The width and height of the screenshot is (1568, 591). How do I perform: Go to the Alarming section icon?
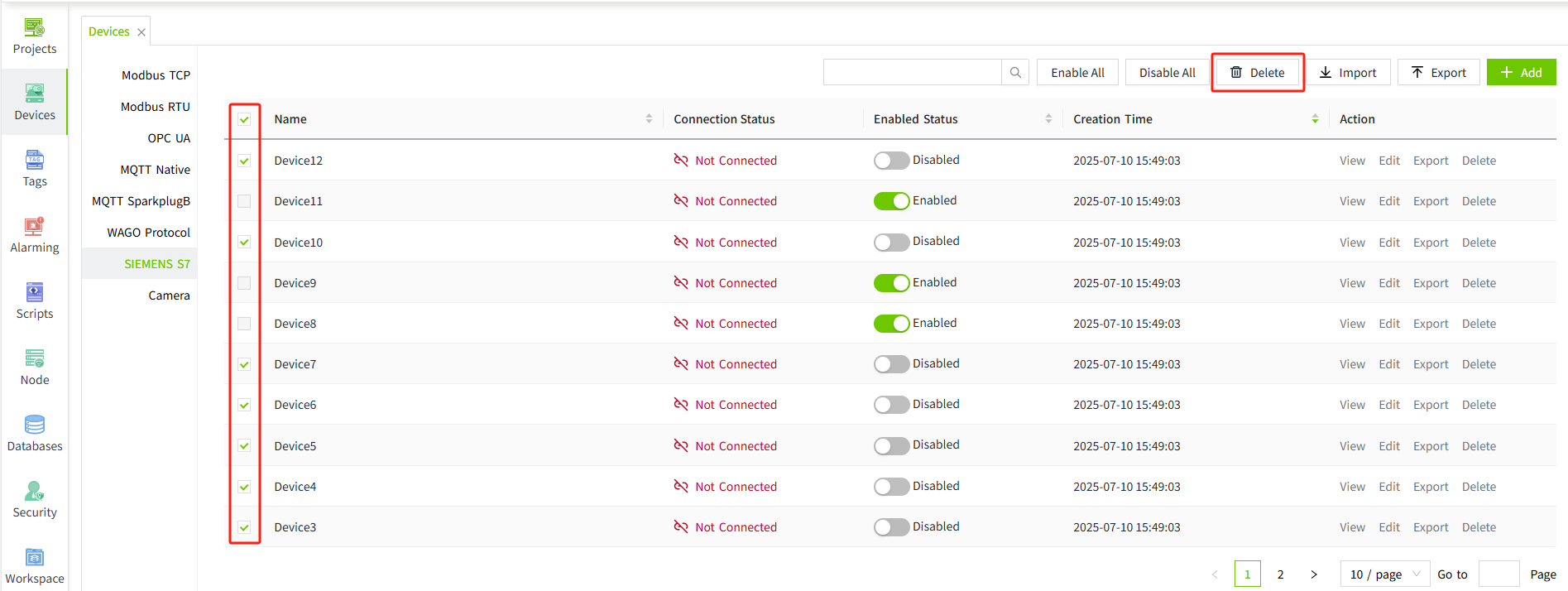coord(35,226)
